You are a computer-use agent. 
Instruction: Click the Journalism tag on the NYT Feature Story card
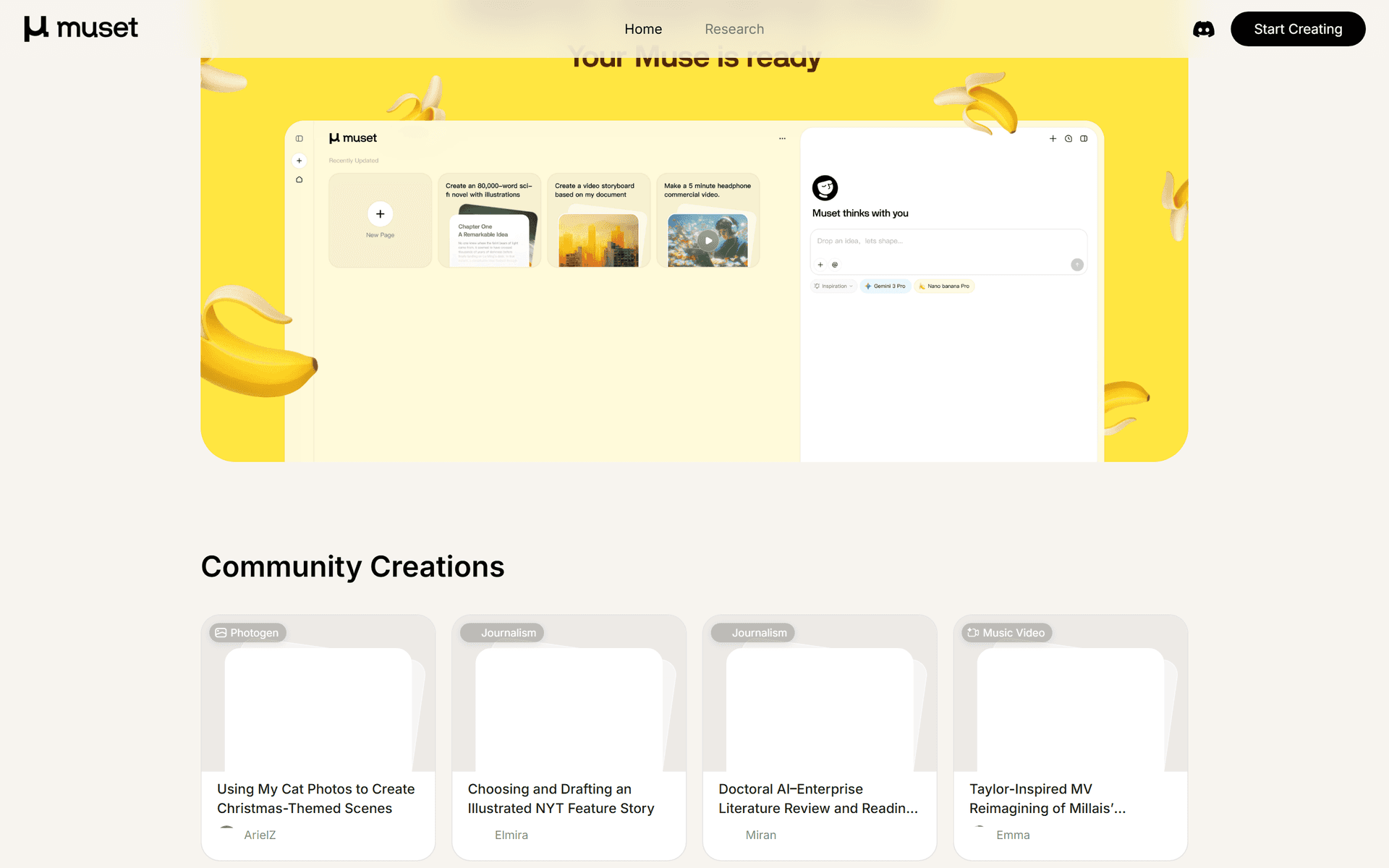pos(502,633)
